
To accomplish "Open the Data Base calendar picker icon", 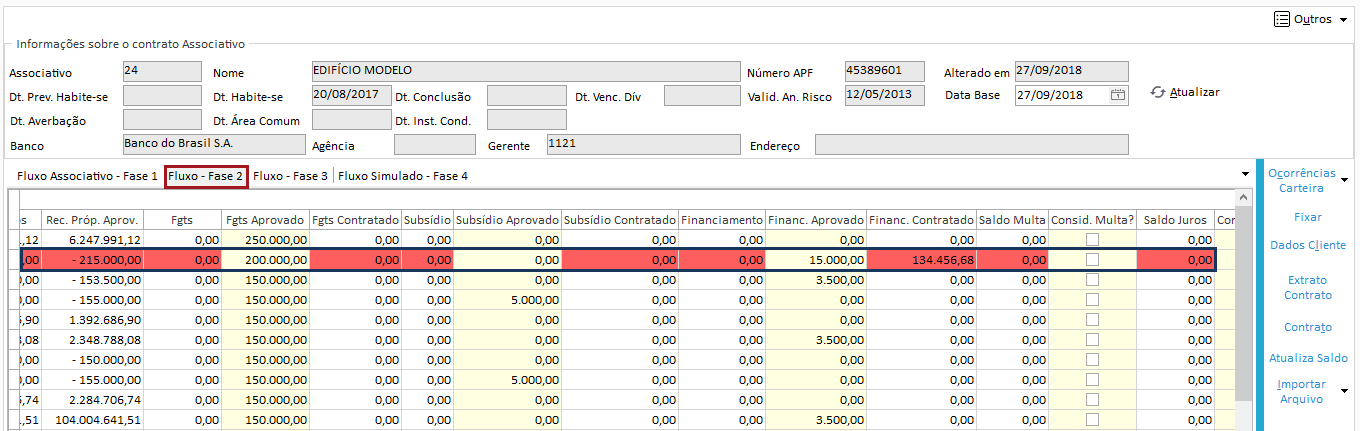I will pyautogui.click(x=1118, y=96).
